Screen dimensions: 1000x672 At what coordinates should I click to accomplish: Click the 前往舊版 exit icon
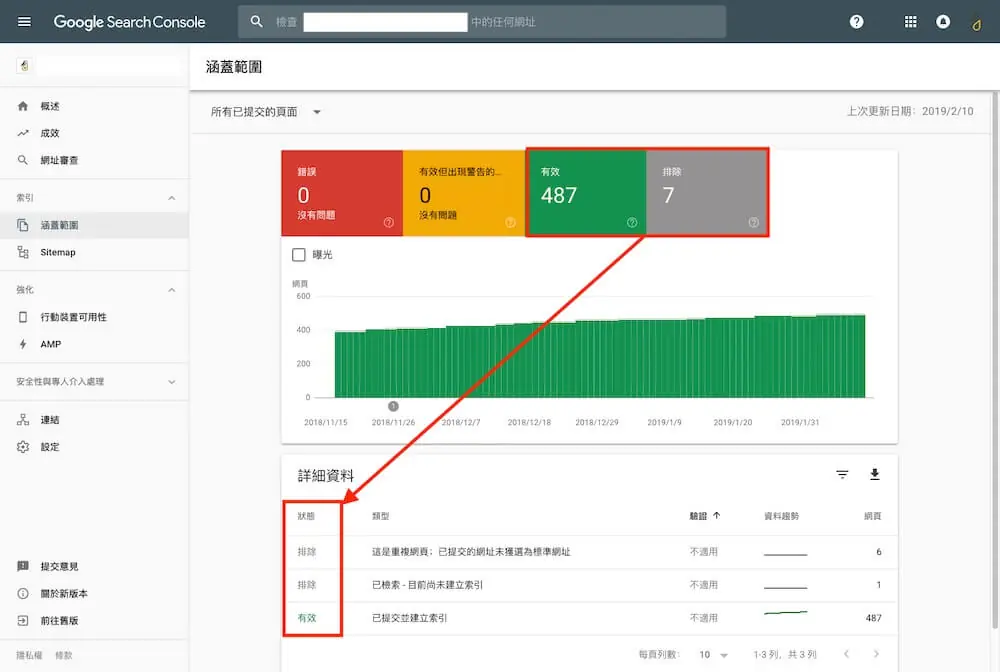tap(23, 620)
